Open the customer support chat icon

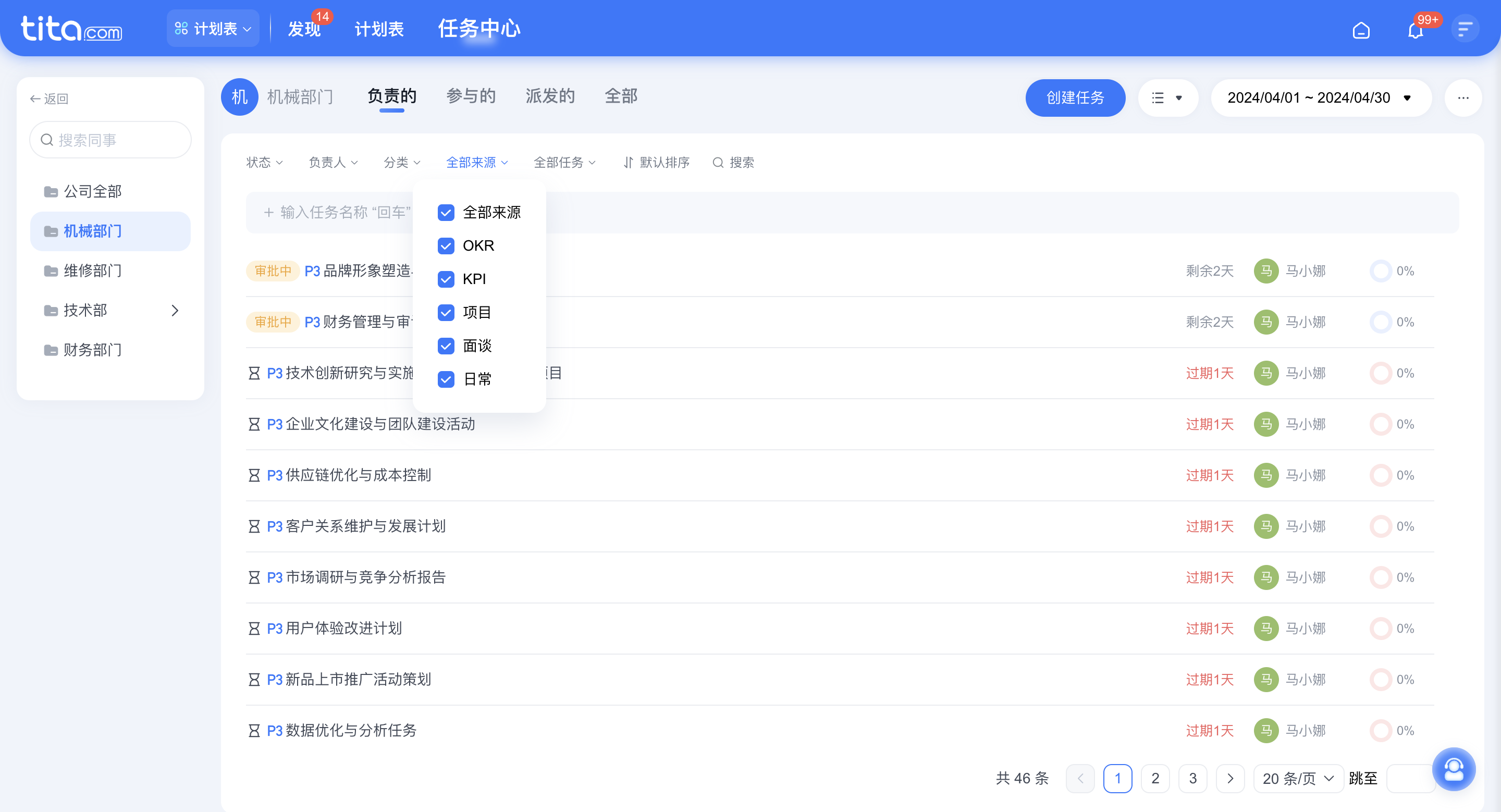pyautogui.click(x=1454, y=769)
